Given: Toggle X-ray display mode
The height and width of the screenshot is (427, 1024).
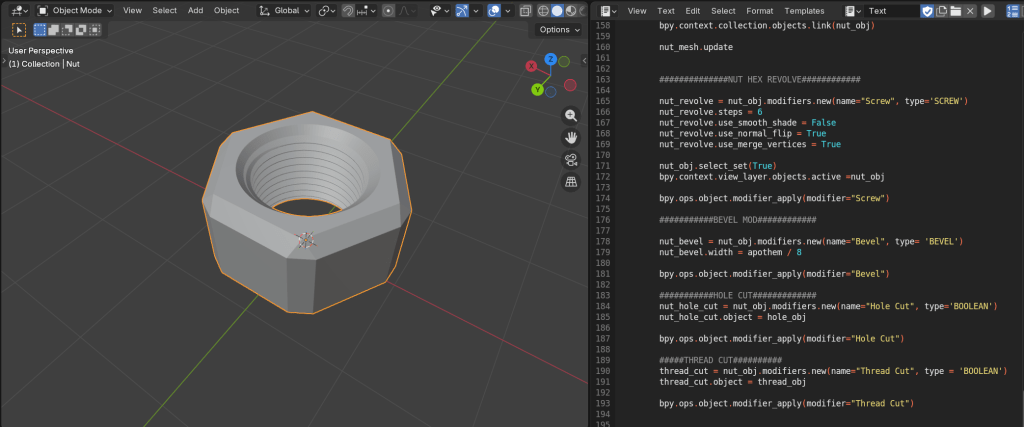Looking at the screenshot, I should point(524,10).
